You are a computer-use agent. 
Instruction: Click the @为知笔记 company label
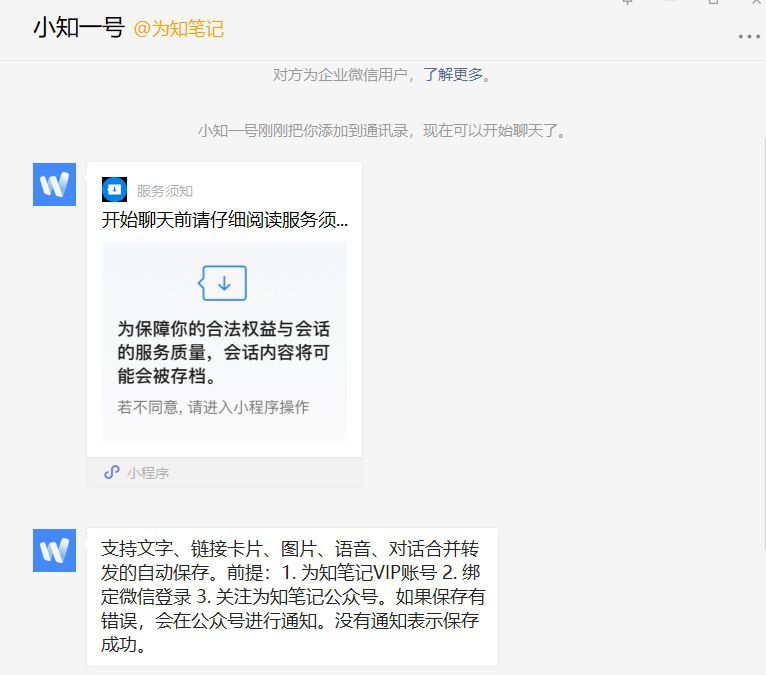pos(179,29)
